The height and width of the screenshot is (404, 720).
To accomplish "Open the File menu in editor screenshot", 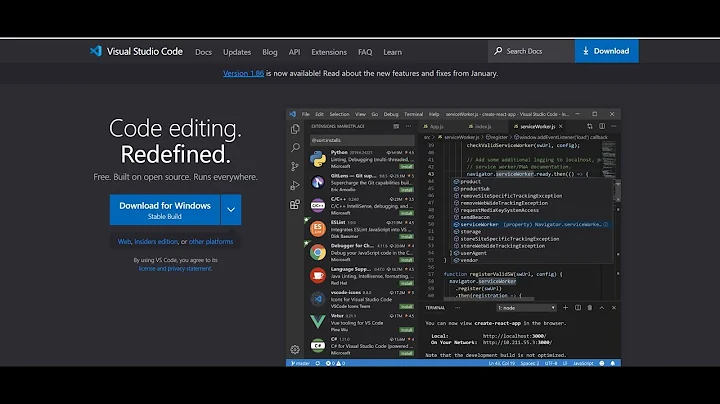I will 306,114.
